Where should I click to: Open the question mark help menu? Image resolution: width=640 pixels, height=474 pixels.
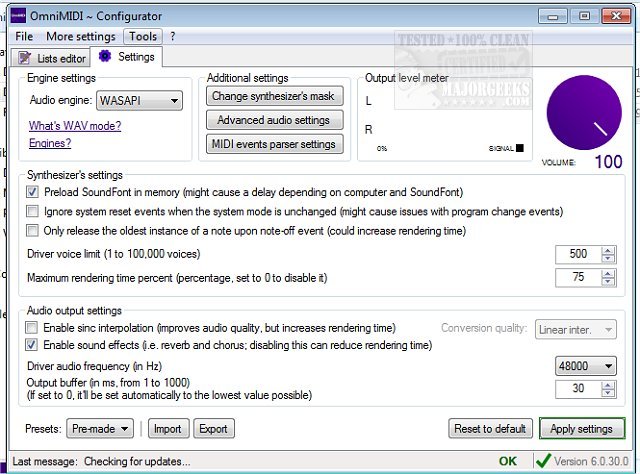point(173,36)
